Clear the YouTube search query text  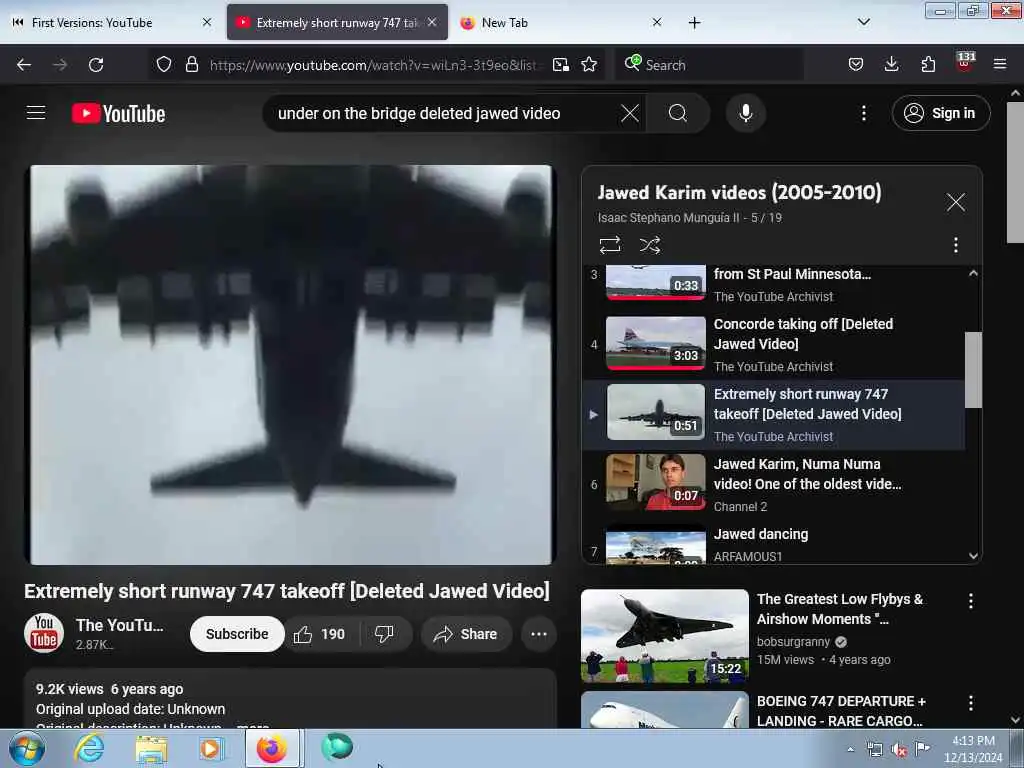pyautogui.click(x=630, y=114)
